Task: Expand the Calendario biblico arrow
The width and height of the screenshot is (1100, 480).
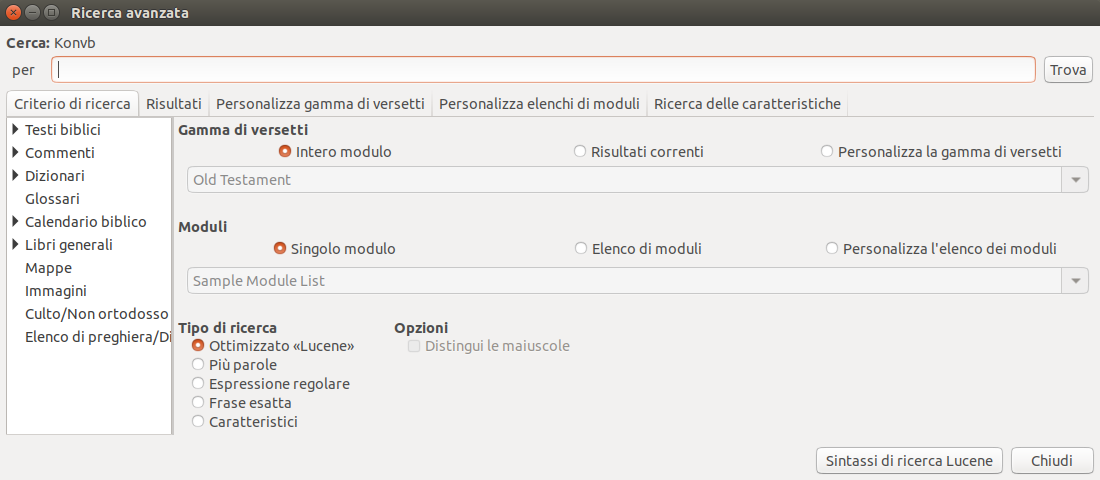Action: (15, 222)
